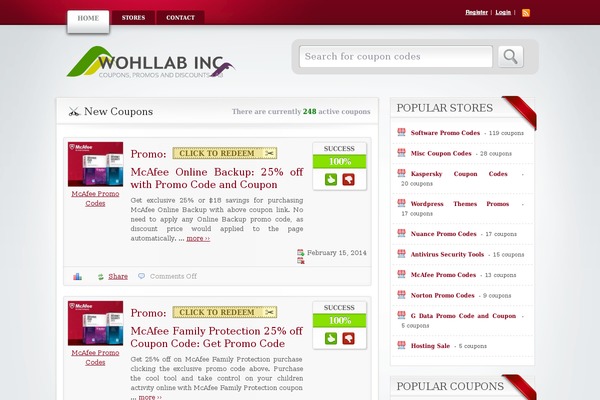Click the magnifier search button
Image resolution: width=600 pixels, height=400 pixels.
pos(510,57)
